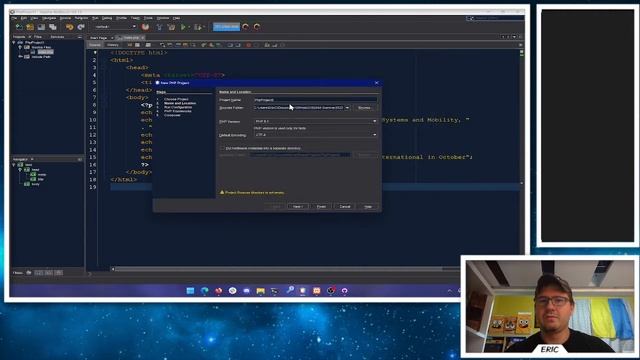Open the File menu

[14, 18]
